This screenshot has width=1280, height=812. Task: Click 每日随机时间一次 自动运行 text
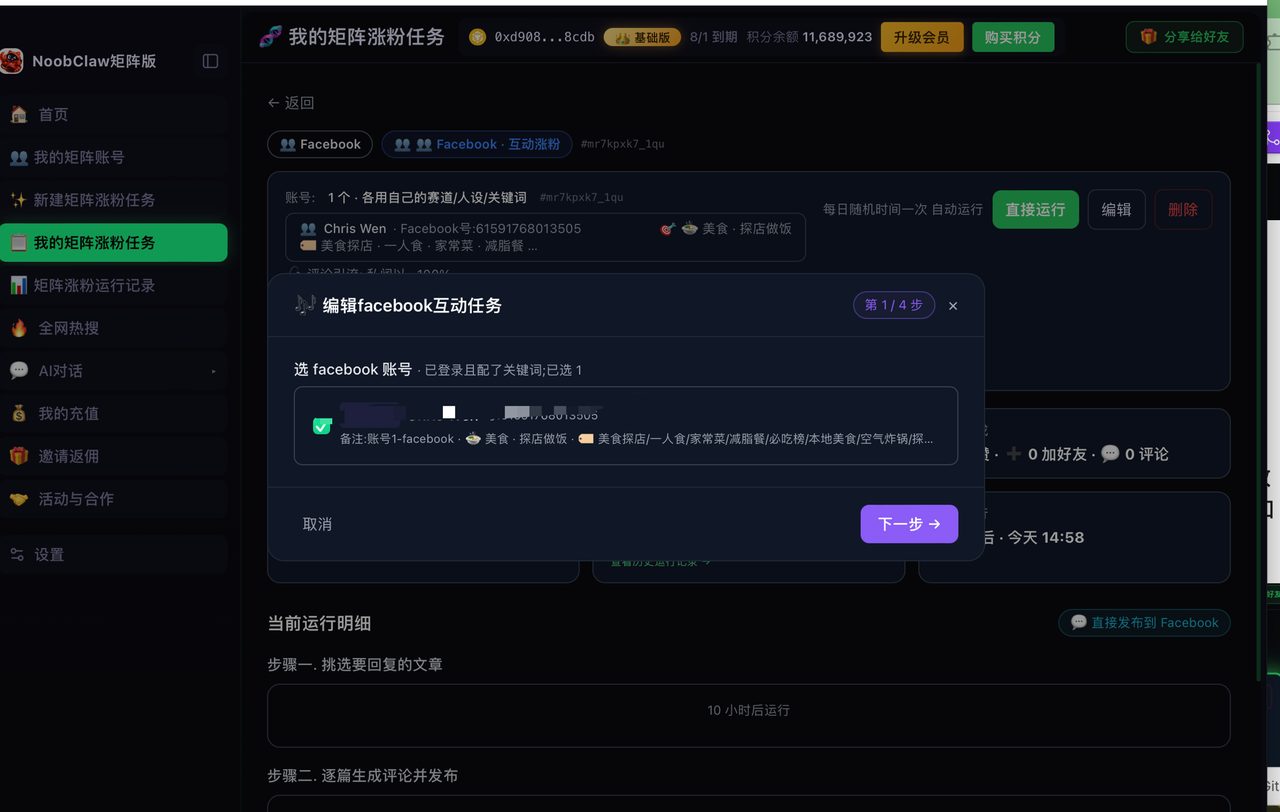903,210
